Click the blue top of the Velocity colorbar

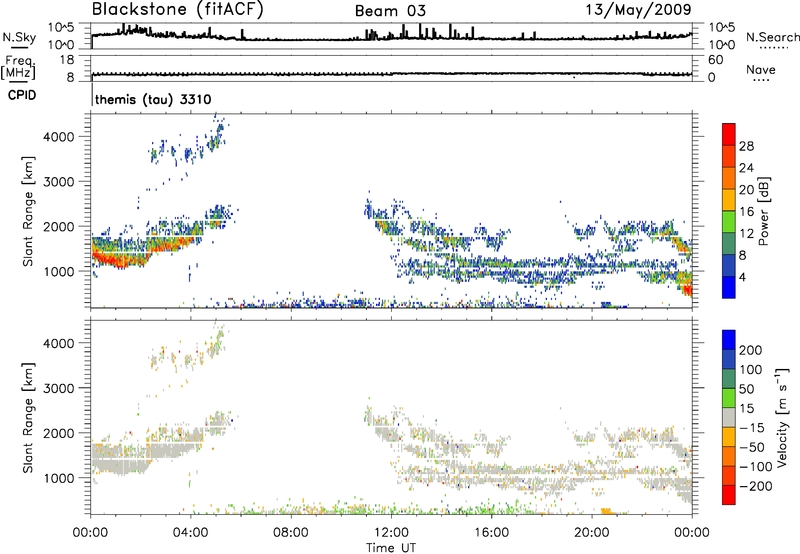(729, 340)
